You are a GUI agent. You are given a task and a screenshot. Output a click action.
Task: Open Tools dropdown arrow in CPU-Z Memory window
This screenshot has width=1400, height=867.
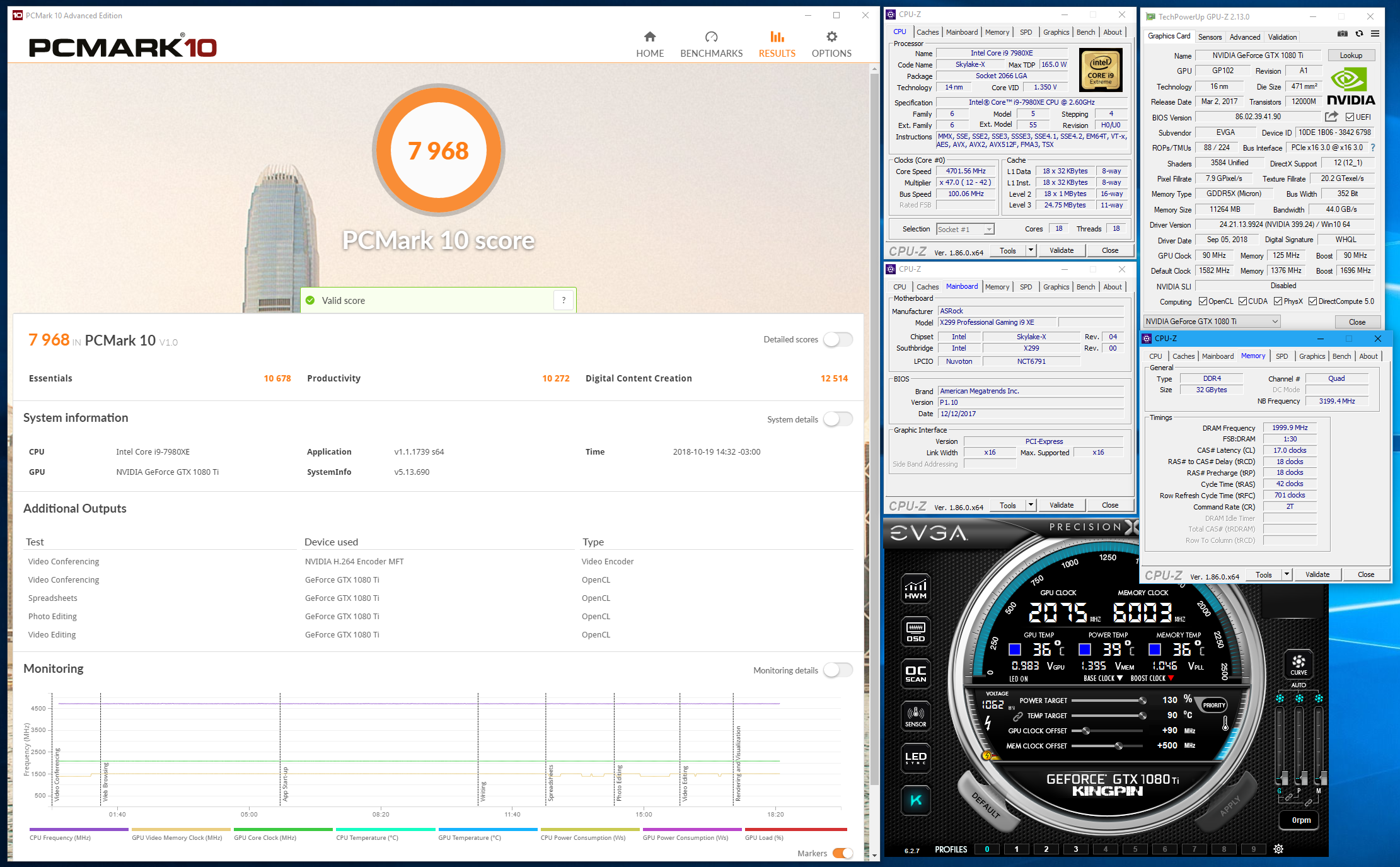point(1287,574)
